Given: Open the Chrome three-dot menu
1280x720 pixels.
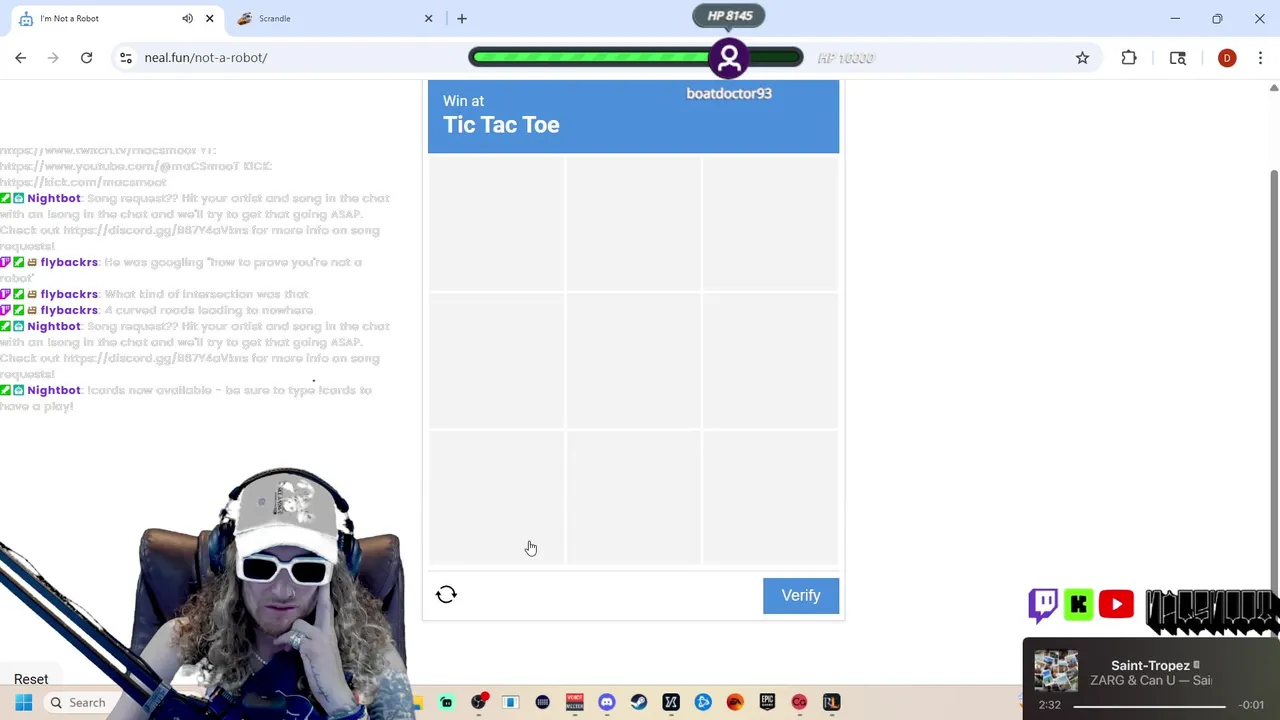Looking at the screenshot, I should (1260, 58).
